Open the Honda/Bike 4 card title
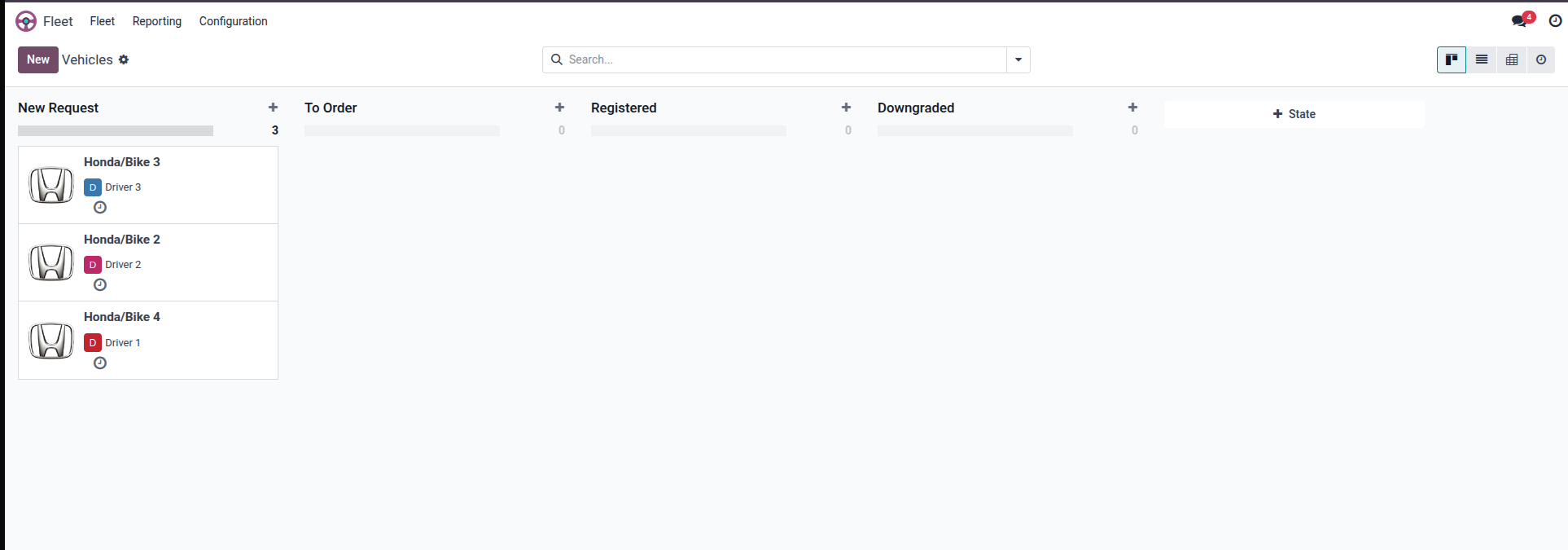The height and width of the screenshot is (550, 1568). (122, 317)
